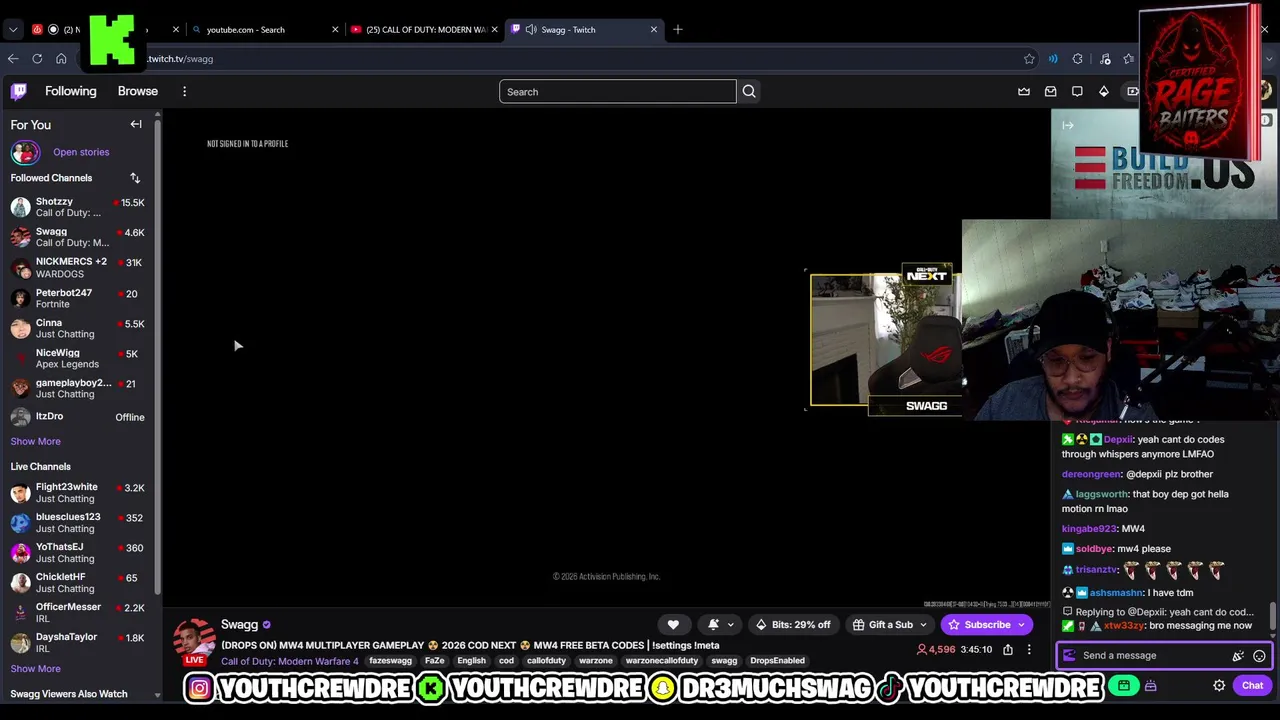Click the fazeswagg tag
Screen dimensions: 1280x720
pos(390,661)
